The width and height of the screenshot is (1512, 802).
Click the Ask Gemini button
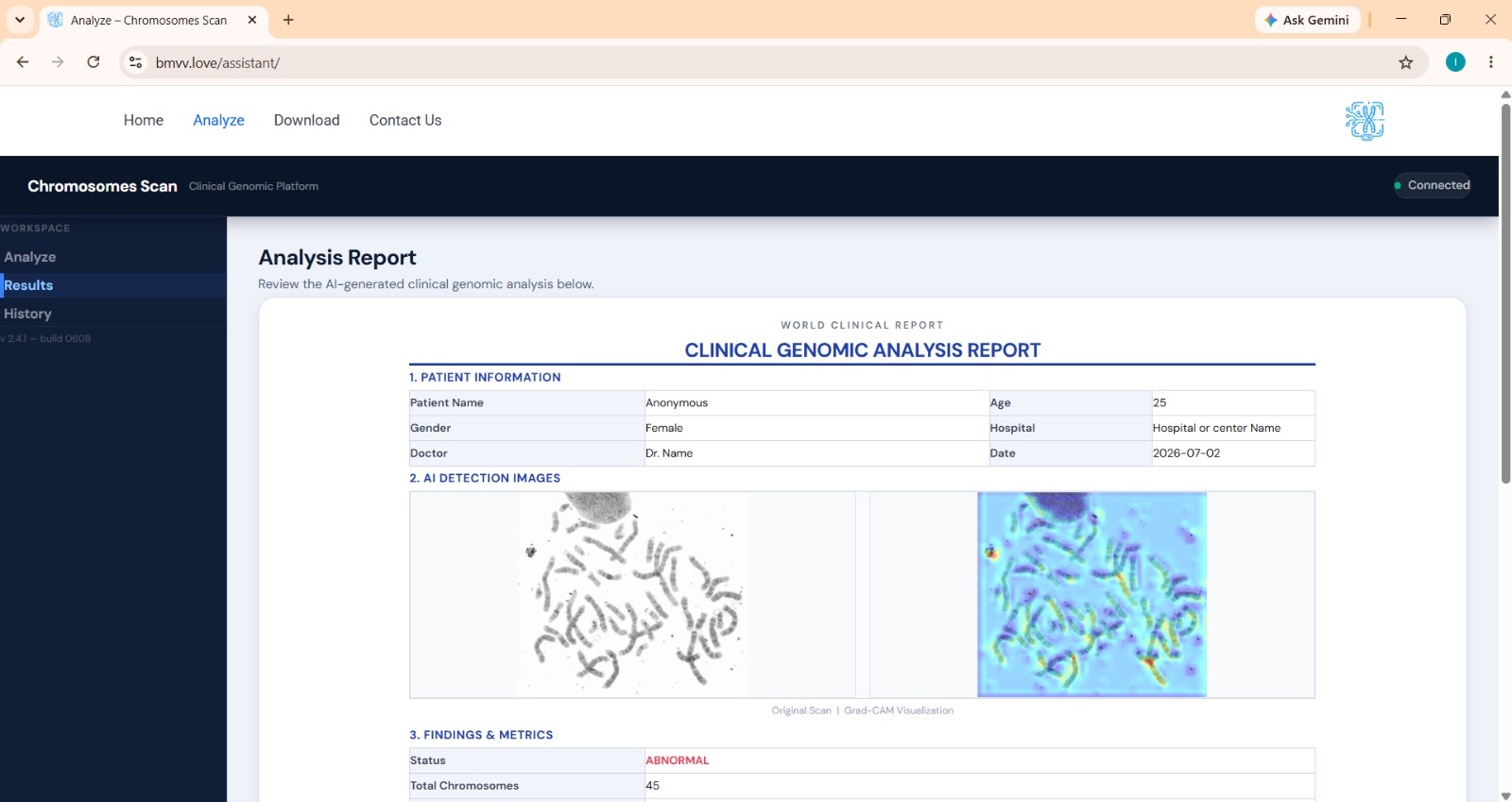point(1307,20)
